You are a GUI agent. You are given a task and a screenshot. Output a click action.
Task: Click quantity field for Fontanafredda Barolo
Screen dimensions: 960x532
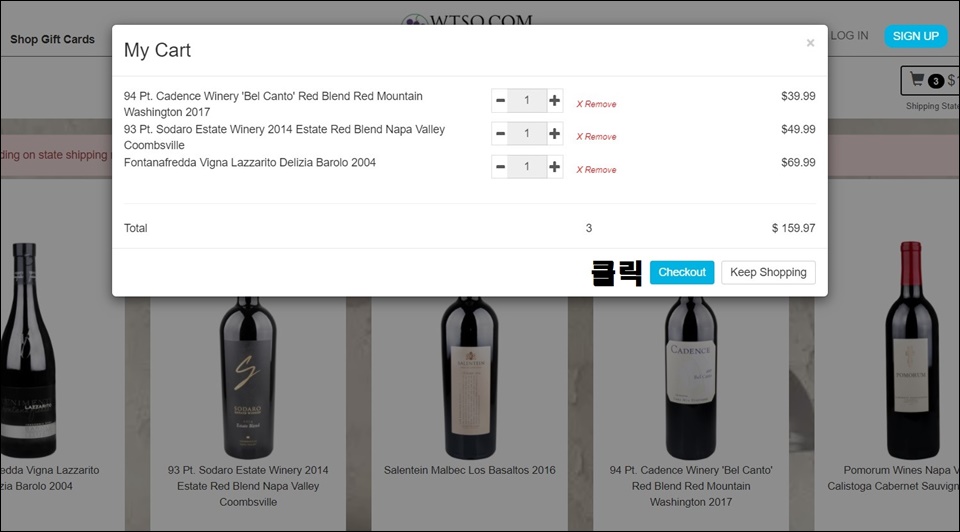point(527,167)
